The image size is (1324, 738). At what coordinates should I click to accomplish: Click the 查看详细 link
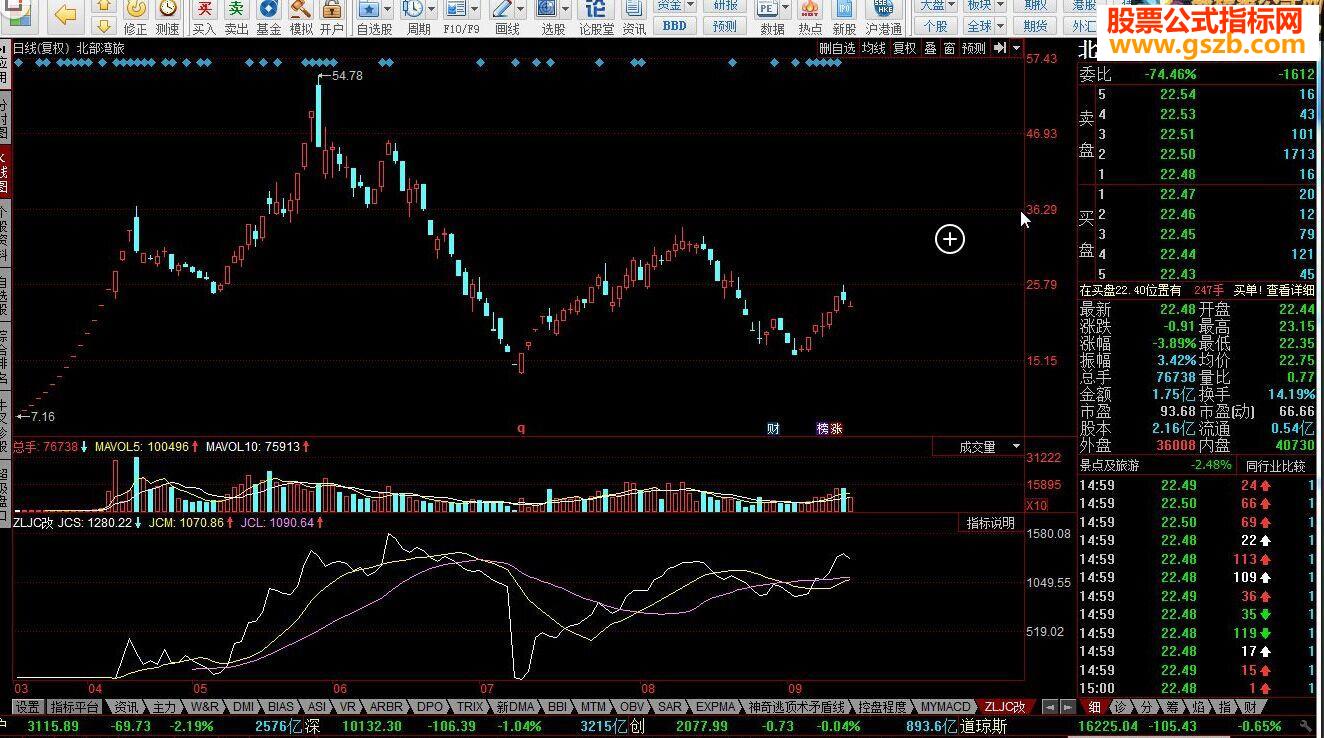coord(1290,290)
